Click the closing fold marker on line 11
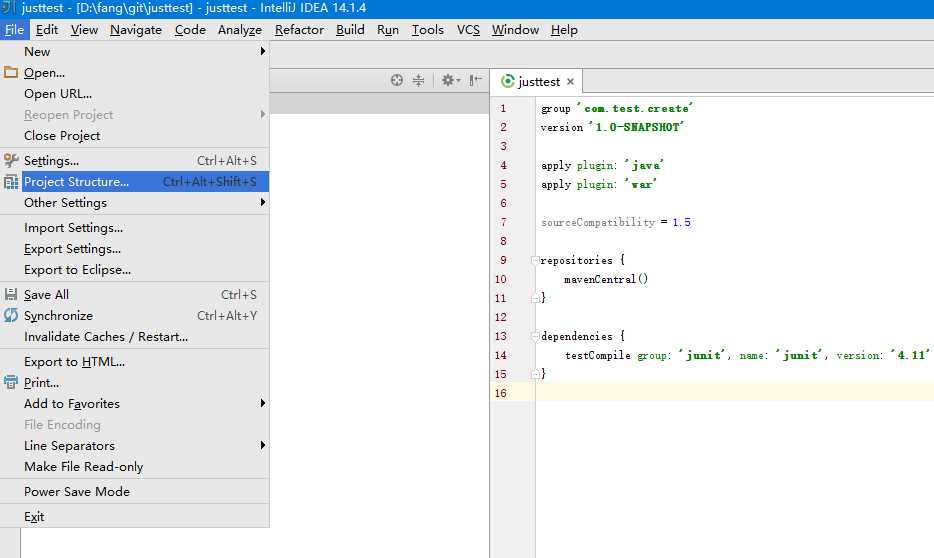The width and height of the screenshot is (934, 558). click(x=535, y=298)
